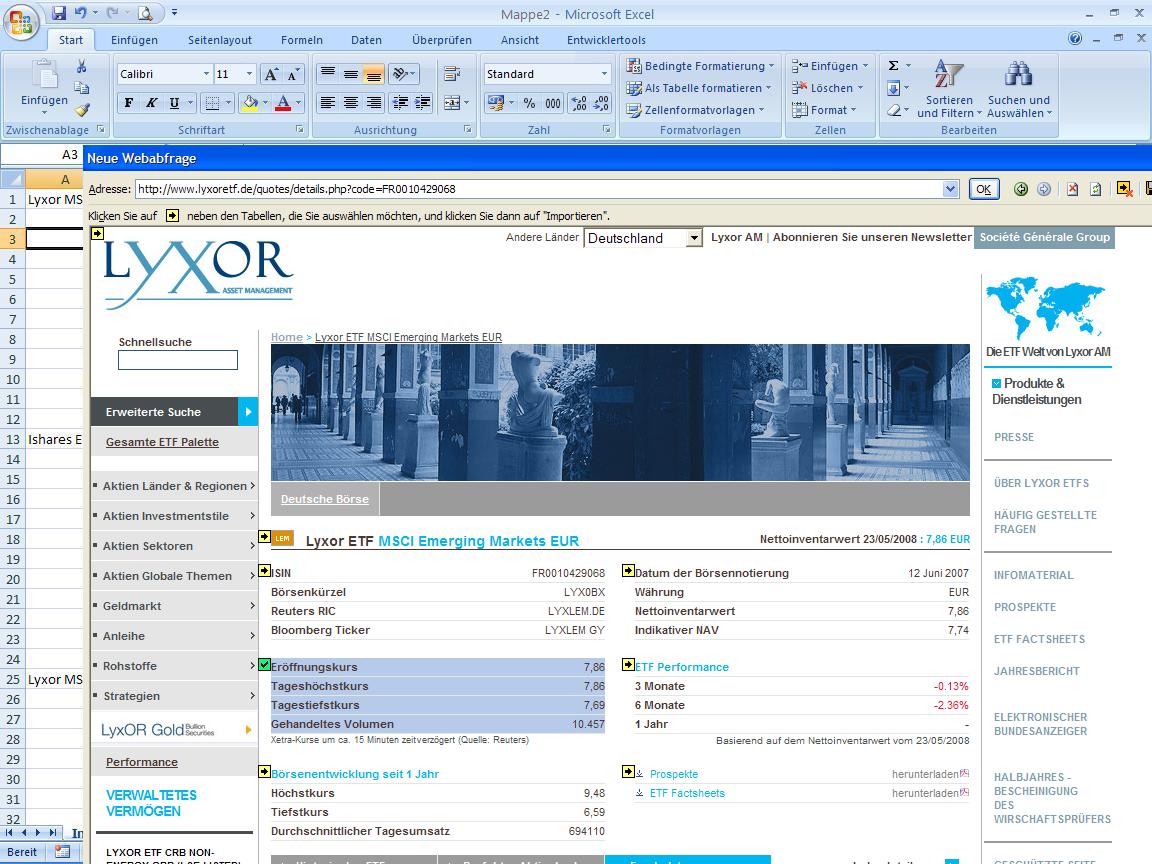The image size is (1152, 864).
Task: Toggle bold F formatting
Action: click(x=129, y=103)
